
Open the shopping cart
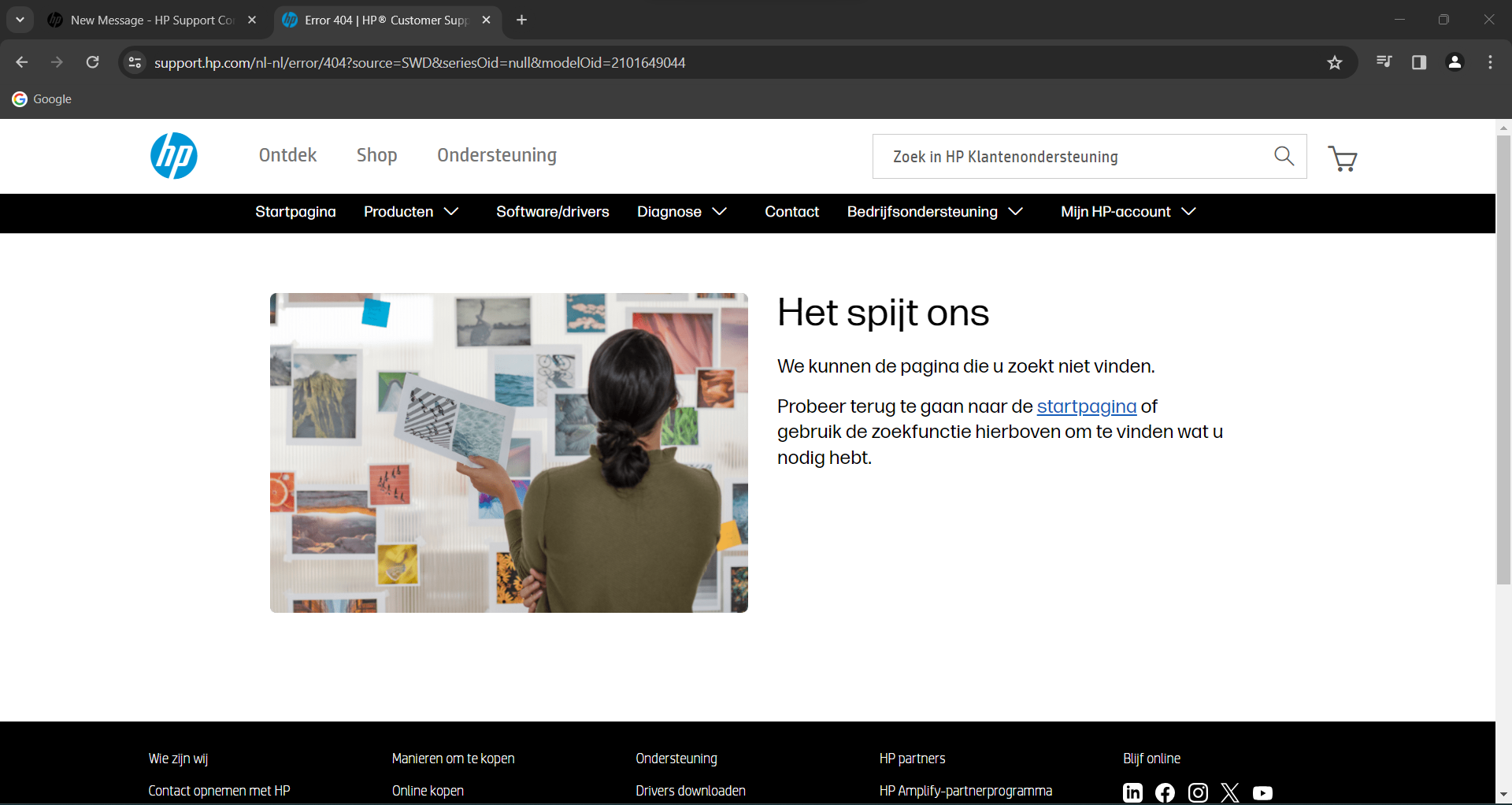tap(1343, 158)
